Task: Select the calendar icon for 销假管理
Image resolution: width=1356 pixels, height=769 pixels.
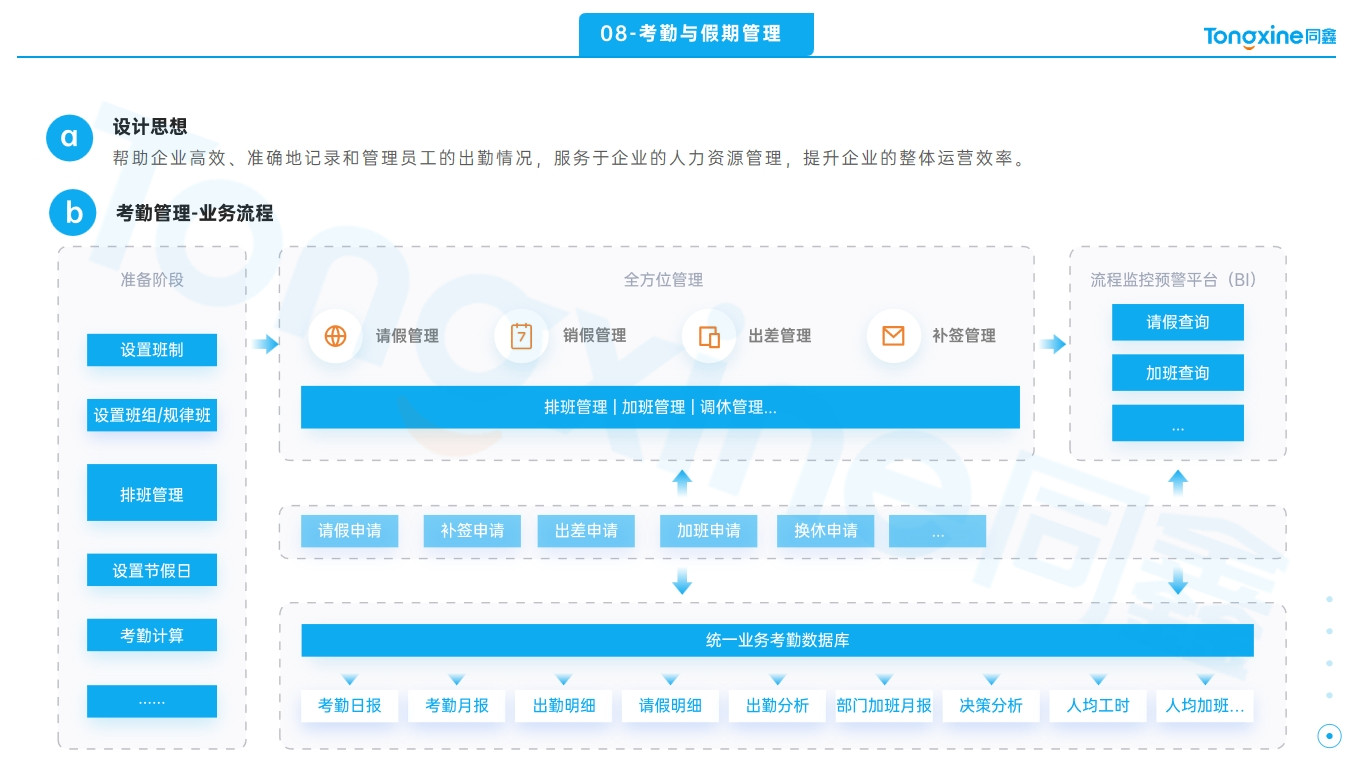Action: pyautogui.click(x=521, y=337)
